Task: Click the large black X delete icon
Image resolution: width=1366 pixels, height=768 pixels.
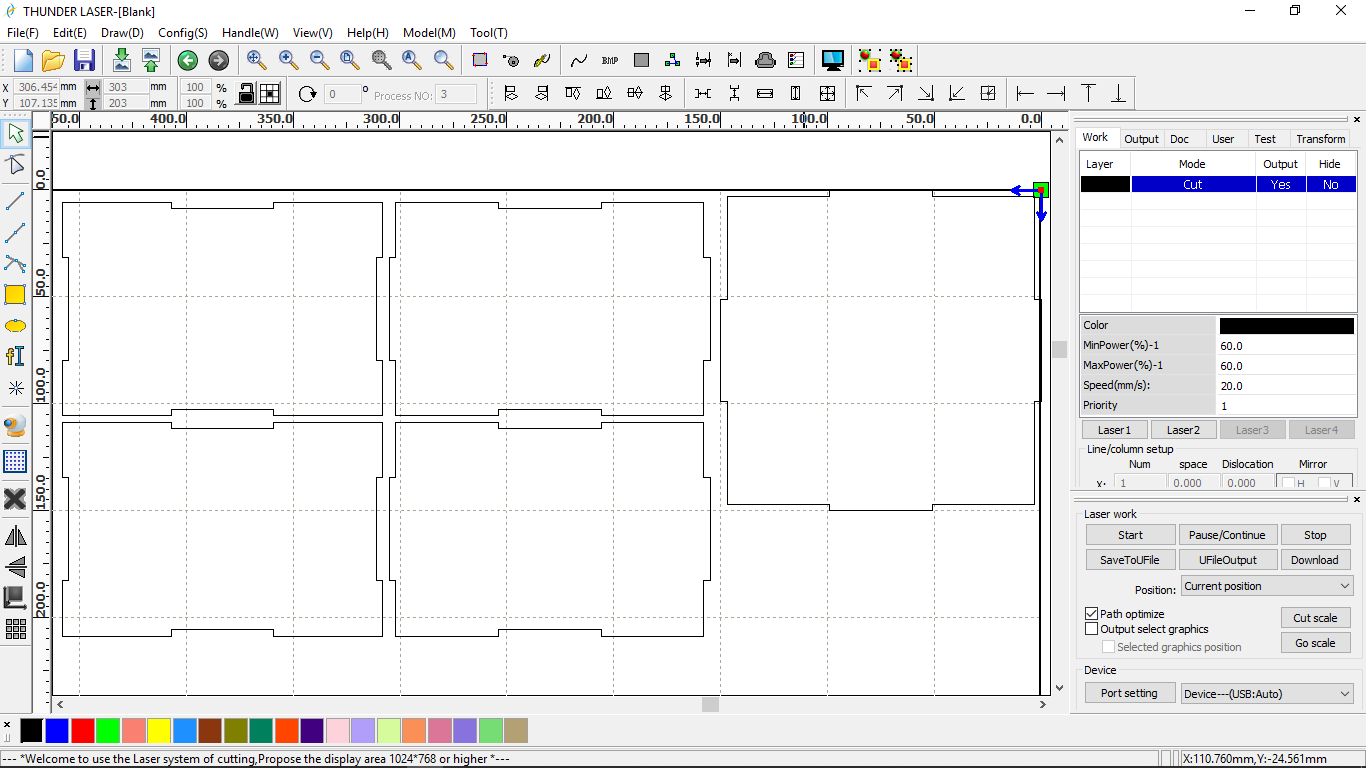Action: [x=15, y=499]
